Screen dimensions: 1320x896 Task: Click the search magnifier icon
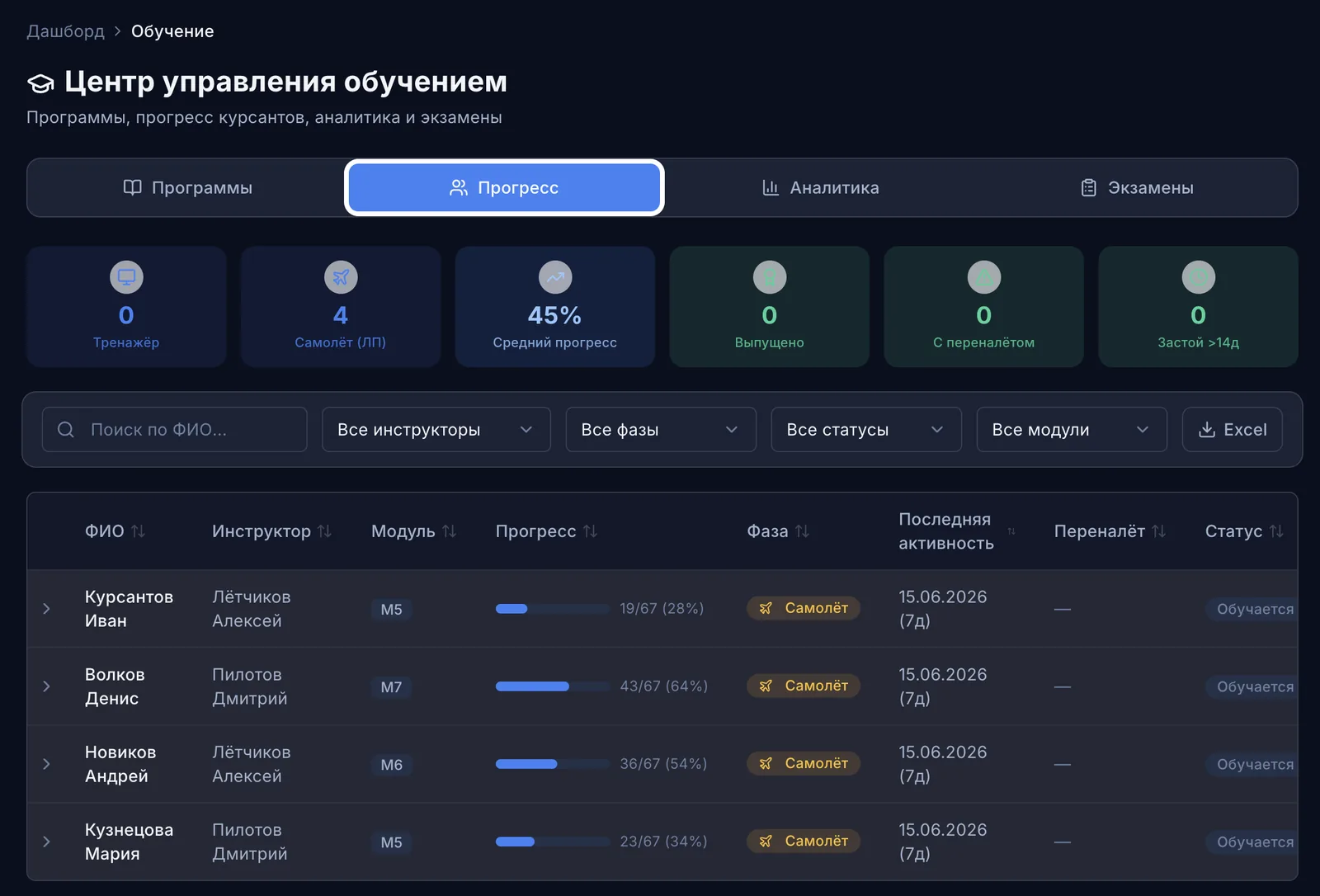(x=66, y=429)
